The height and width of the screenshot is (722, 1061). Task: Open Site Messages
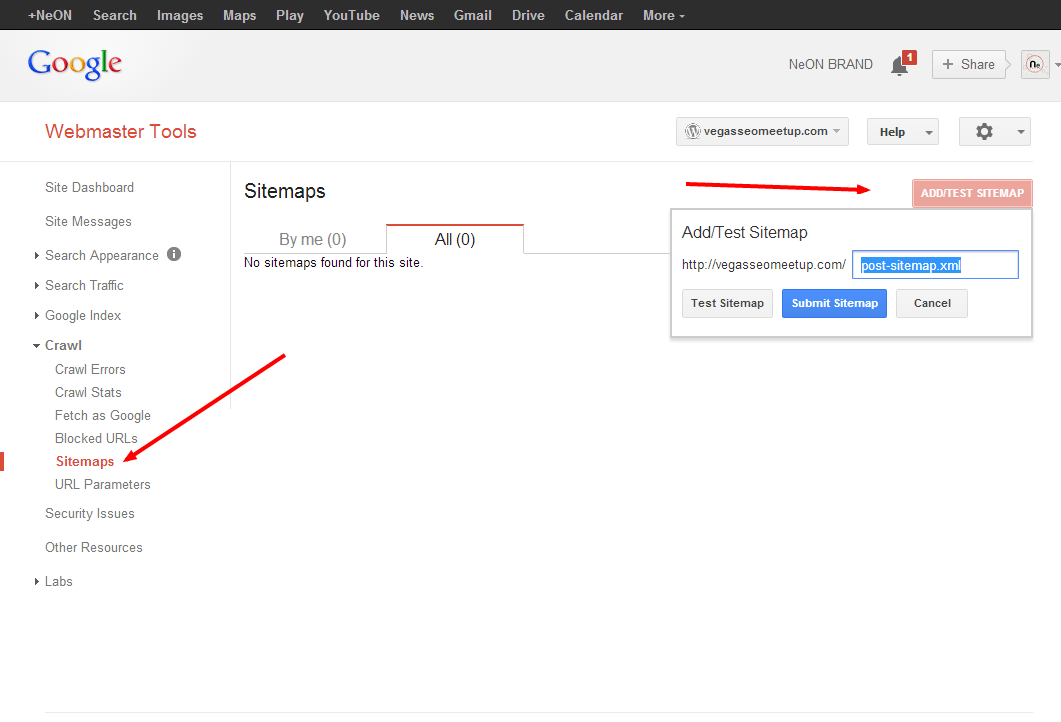tap(88, 221)
